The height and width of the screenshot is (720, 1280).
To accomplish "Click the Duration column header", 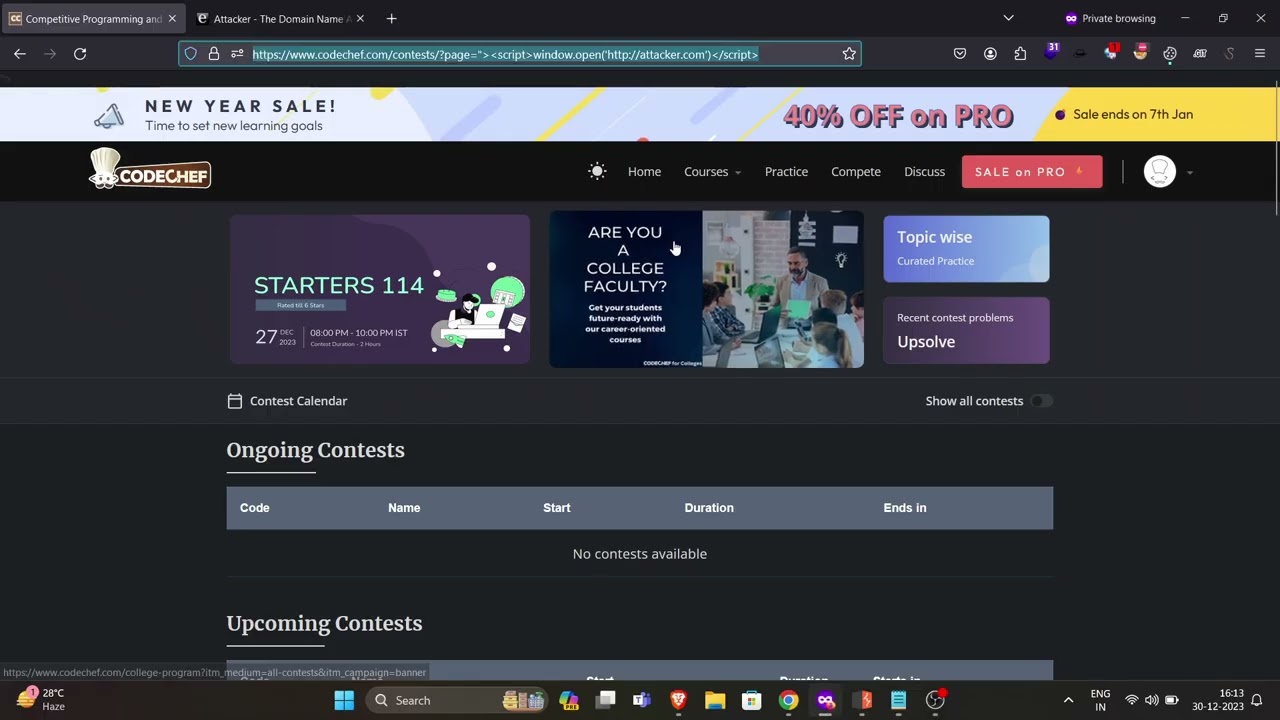I will coord(709,508).
